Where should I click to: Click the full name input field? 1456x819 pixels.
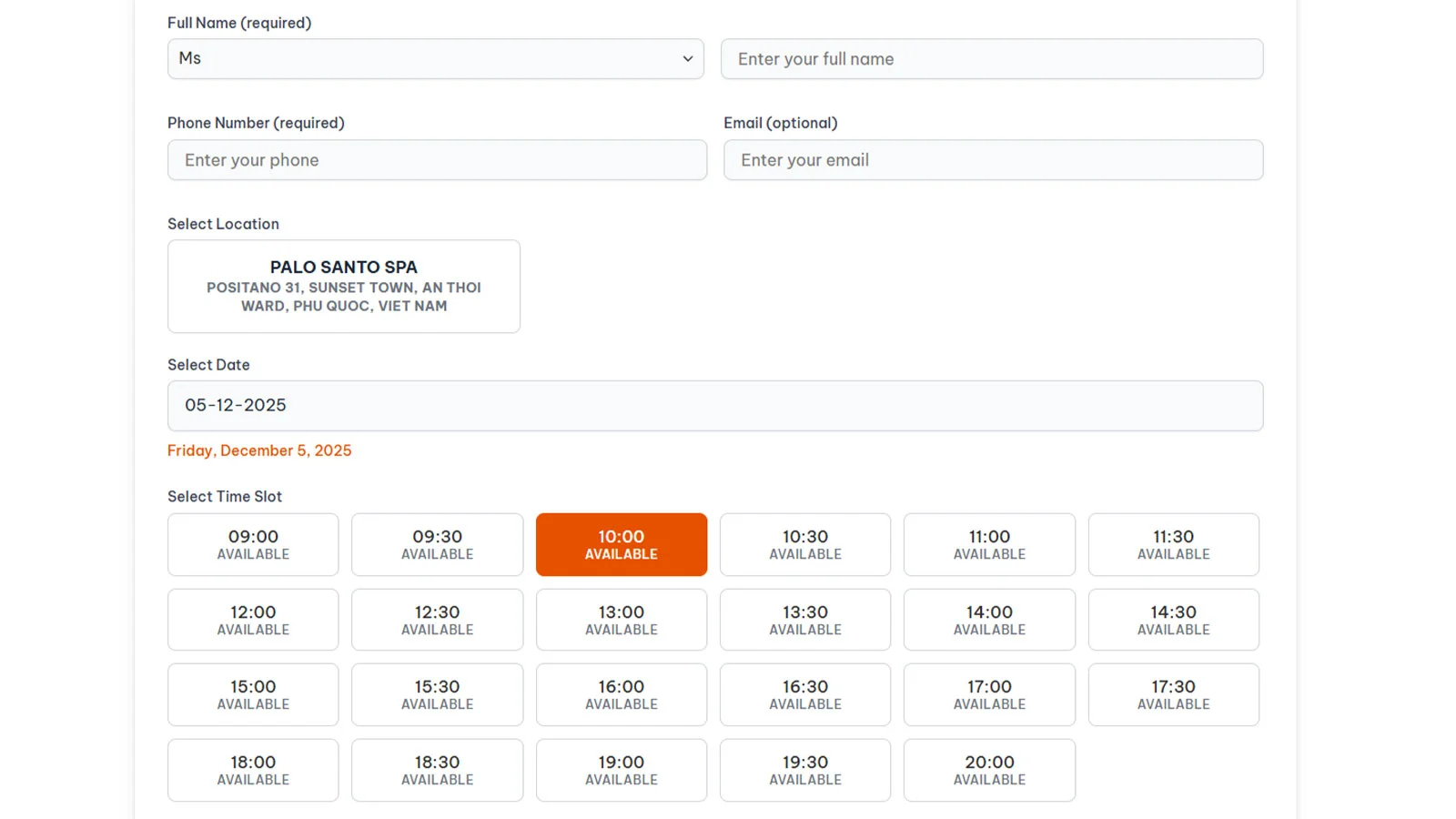pos(992,58)
